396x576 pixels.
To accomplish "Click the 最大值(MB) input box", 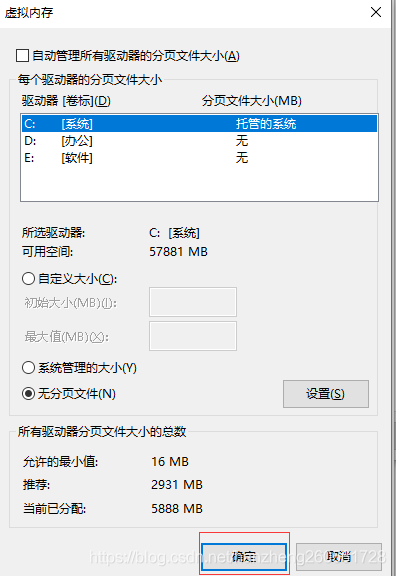I will click(x=193, y=336).
